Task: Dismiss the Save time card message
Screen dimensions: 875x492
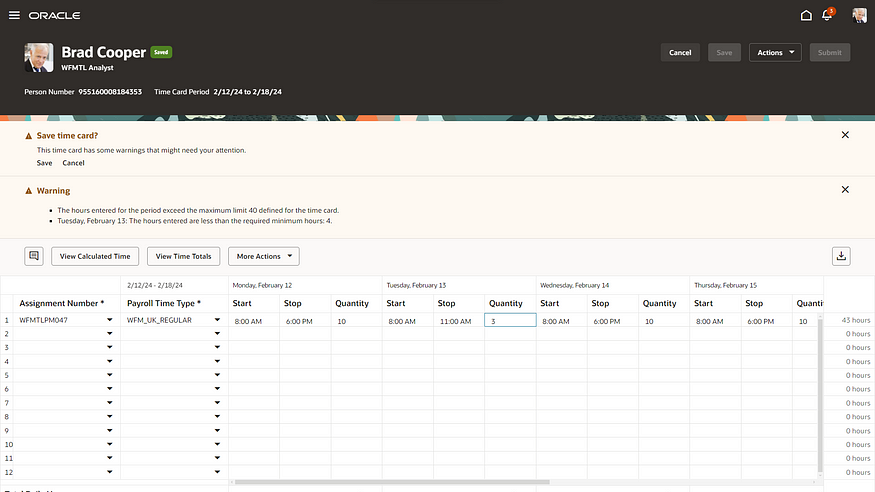Action: [x=845, y=134]
